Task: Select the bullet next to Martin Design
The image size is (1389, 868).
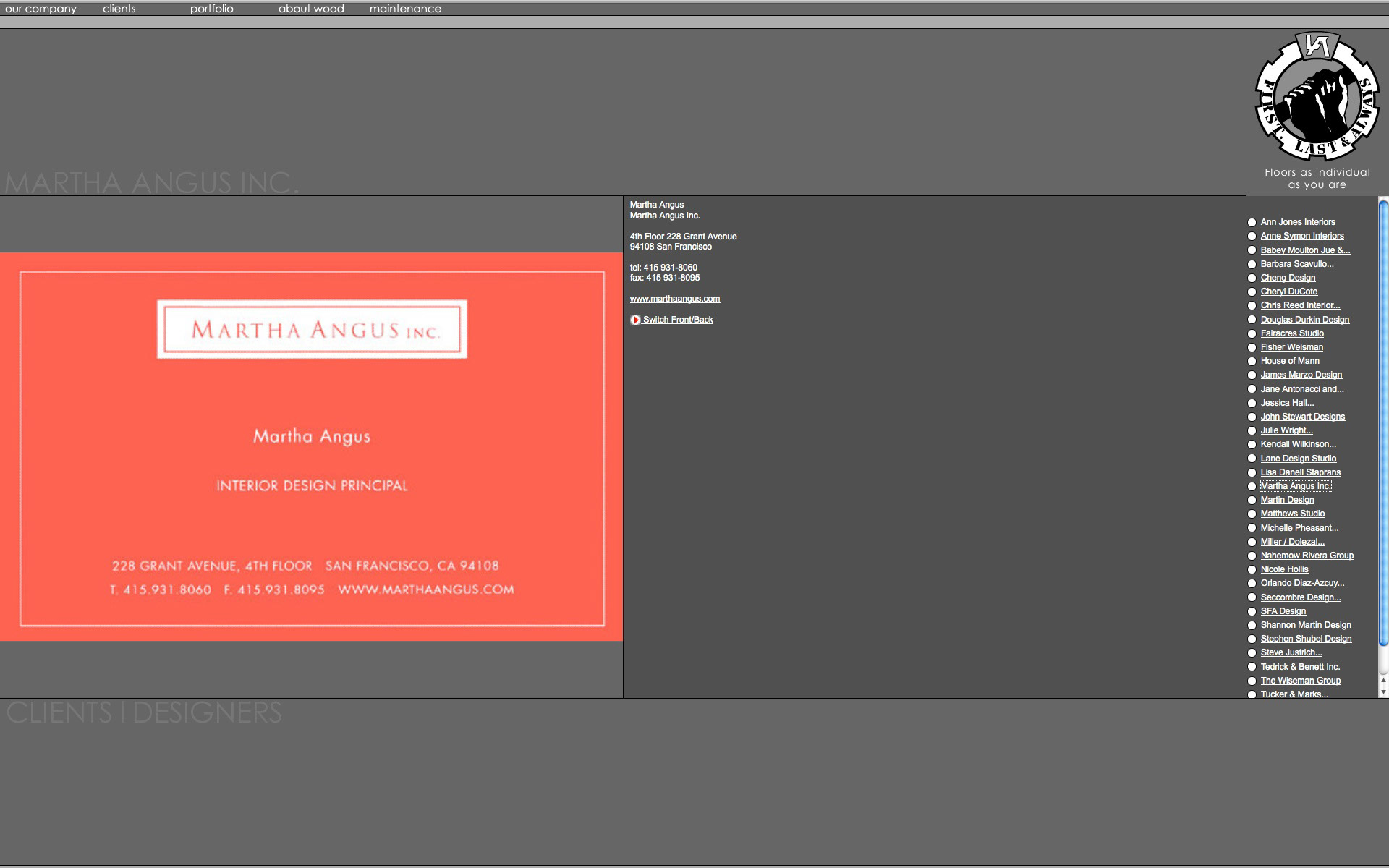Action: (x=1252, y=501)
